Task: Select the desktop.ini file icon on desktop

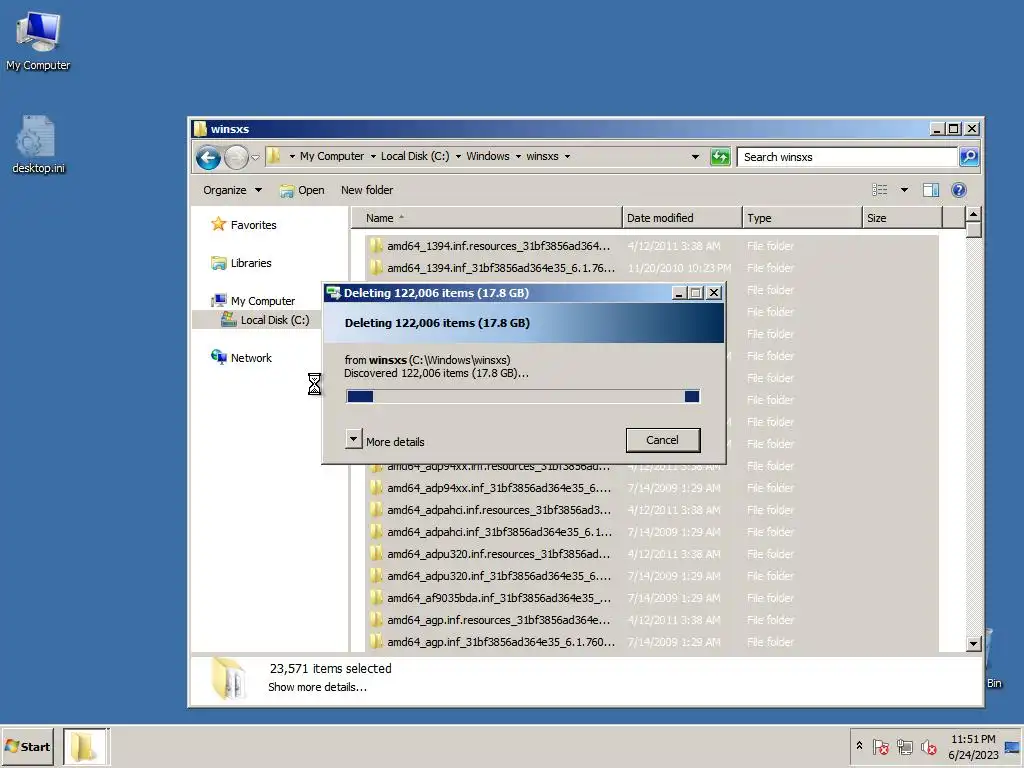Action: click(38, 144)
